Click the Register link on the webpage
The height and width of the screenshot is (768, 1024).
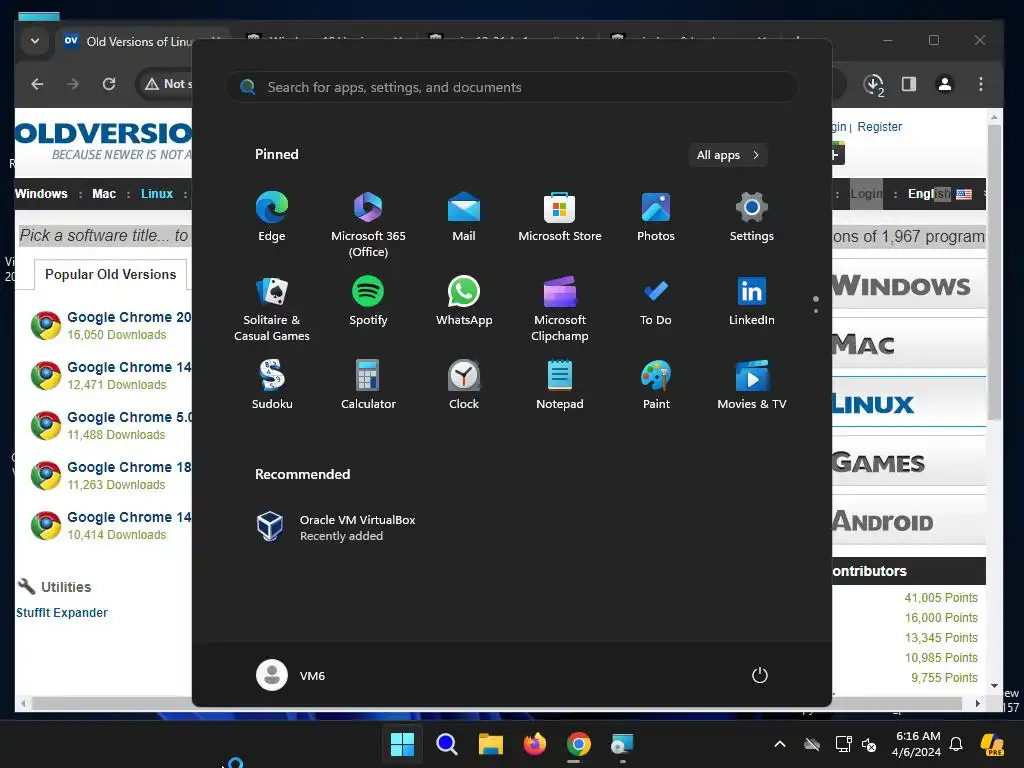(x=880, y=127)
